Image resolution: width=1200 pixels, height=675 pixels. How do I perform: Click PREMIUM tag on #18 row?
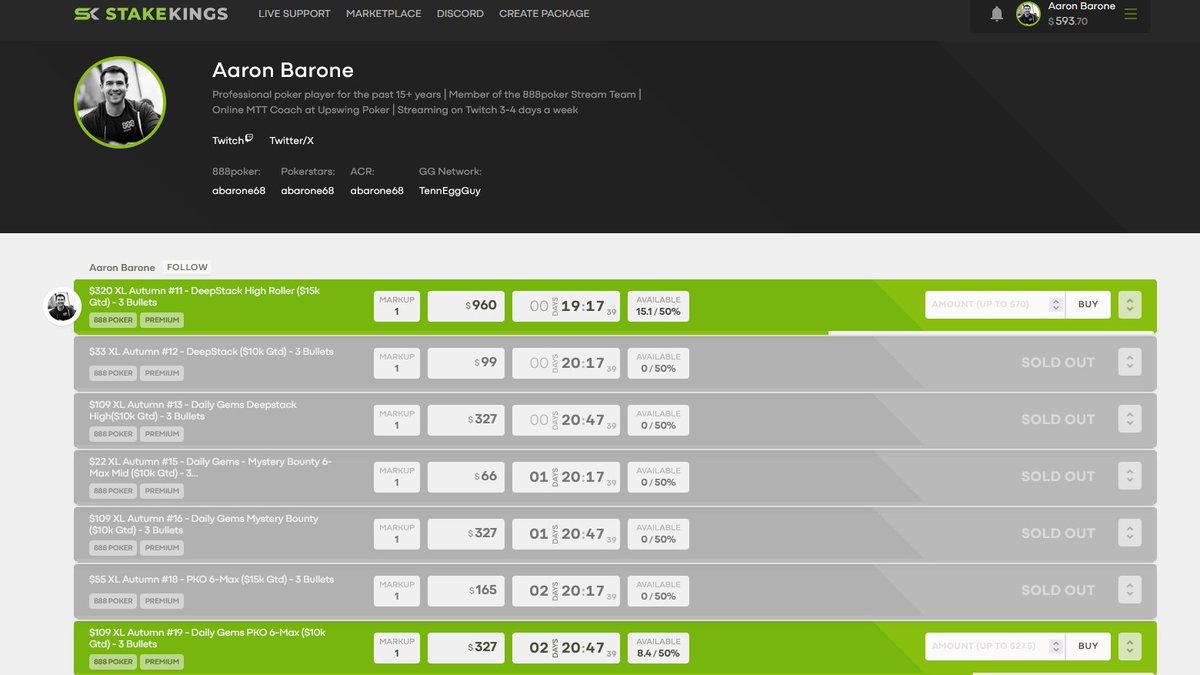click(x=162, y=601)
